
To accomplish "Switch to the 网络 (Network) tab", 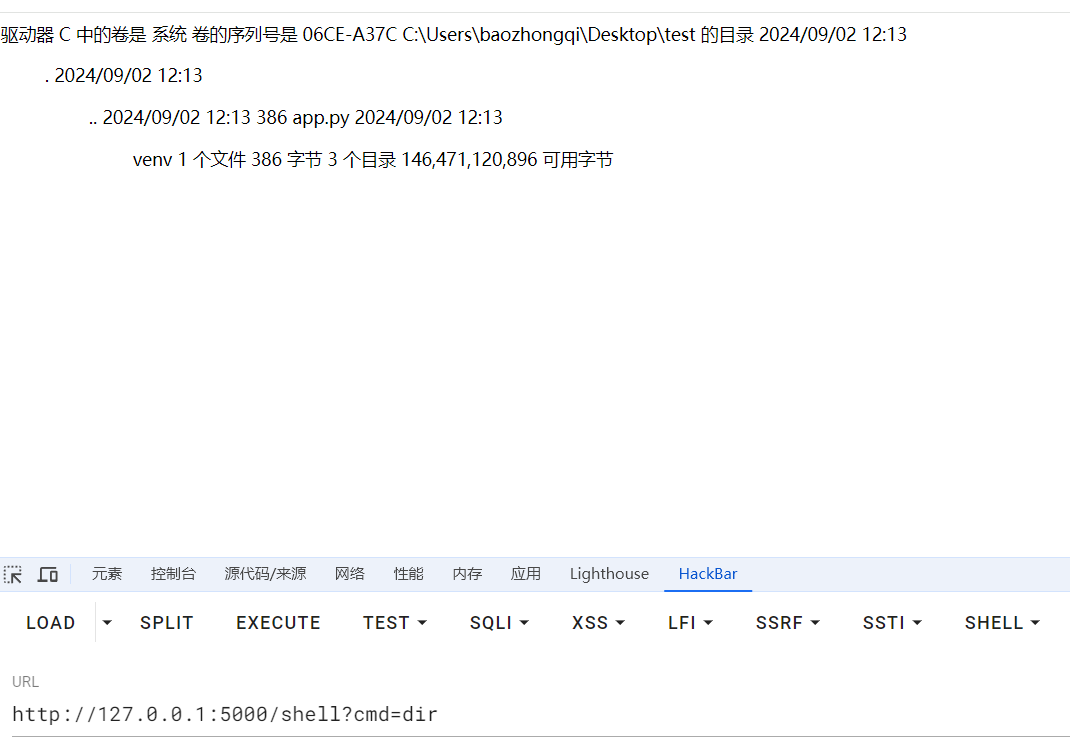I will tap(350, 574).
